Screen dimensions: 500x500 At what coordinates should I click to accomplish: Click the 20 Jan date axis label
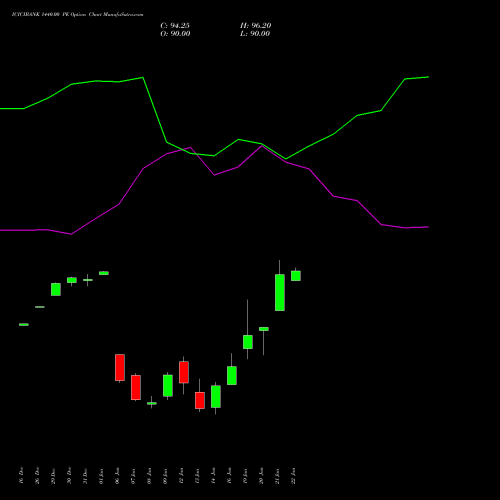pyautogui.click(x=261, y=476)
